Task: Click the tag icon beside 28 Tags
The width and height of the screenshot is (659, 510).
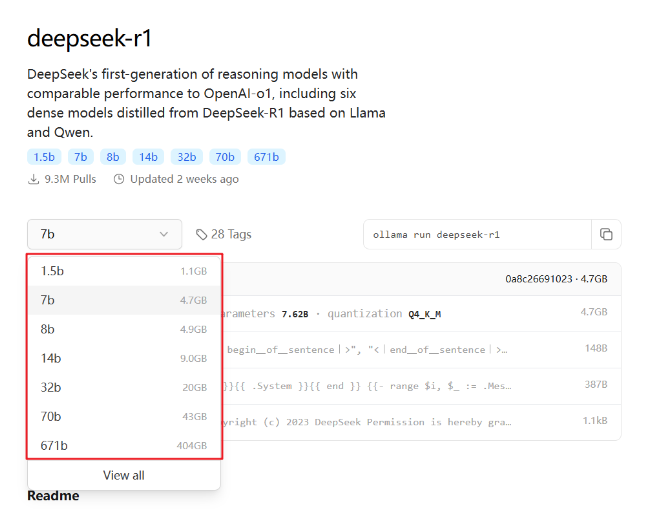Action: pos(202,234)
